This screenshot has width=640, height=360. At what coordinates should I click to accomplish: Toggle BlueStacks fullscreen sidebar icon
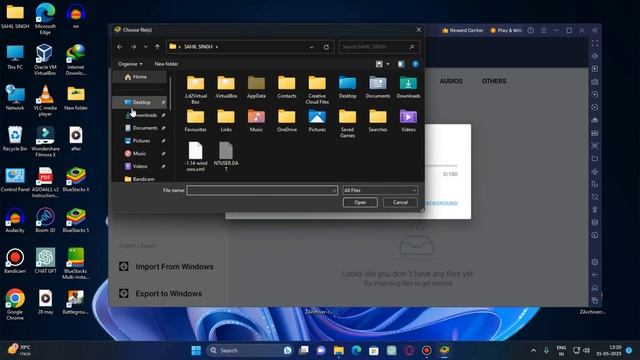595,43
